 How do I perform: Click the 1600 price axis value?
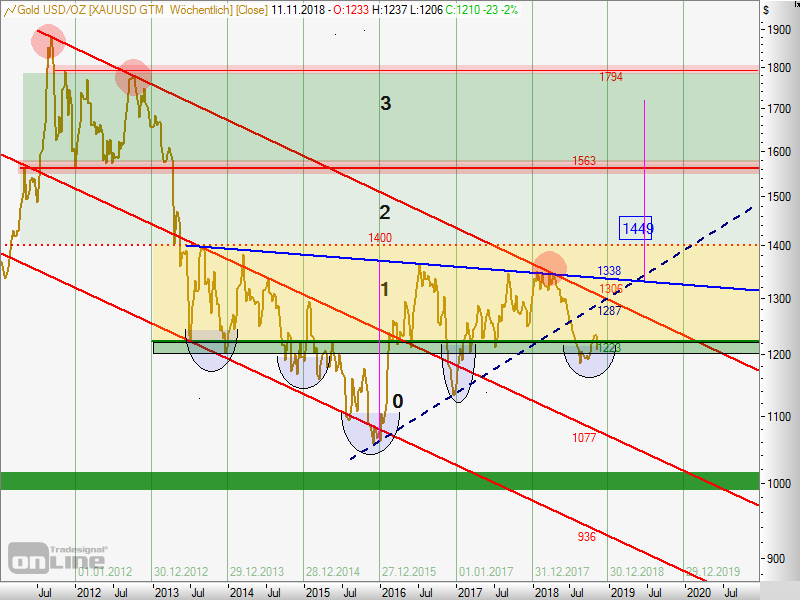[779, 152]
